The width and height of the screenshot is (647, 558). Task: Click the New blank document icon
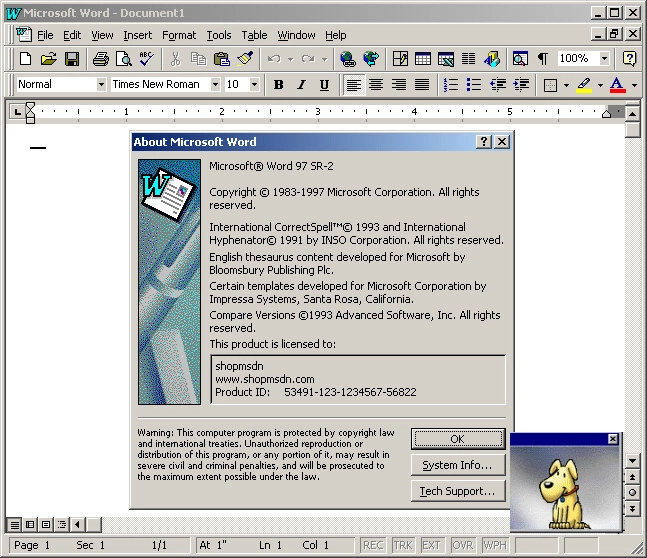[x=26, y=59]
